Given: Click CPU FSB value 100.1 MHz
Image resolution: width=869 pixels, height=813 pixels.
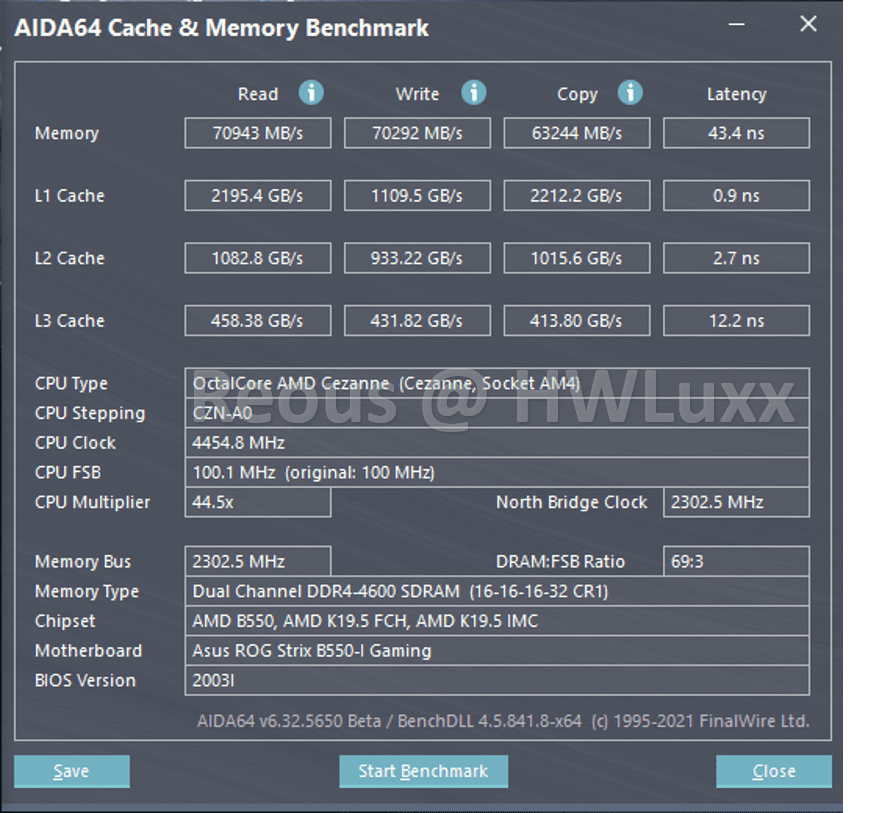Looking at the screenshot, I should tap(497, 473).
